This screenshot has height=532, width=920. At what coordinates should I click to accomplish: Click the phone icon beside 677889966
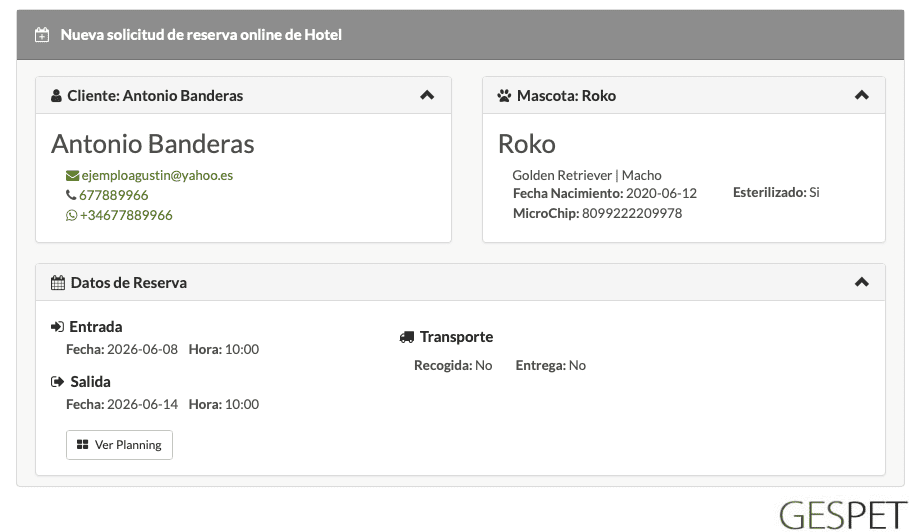71,195
